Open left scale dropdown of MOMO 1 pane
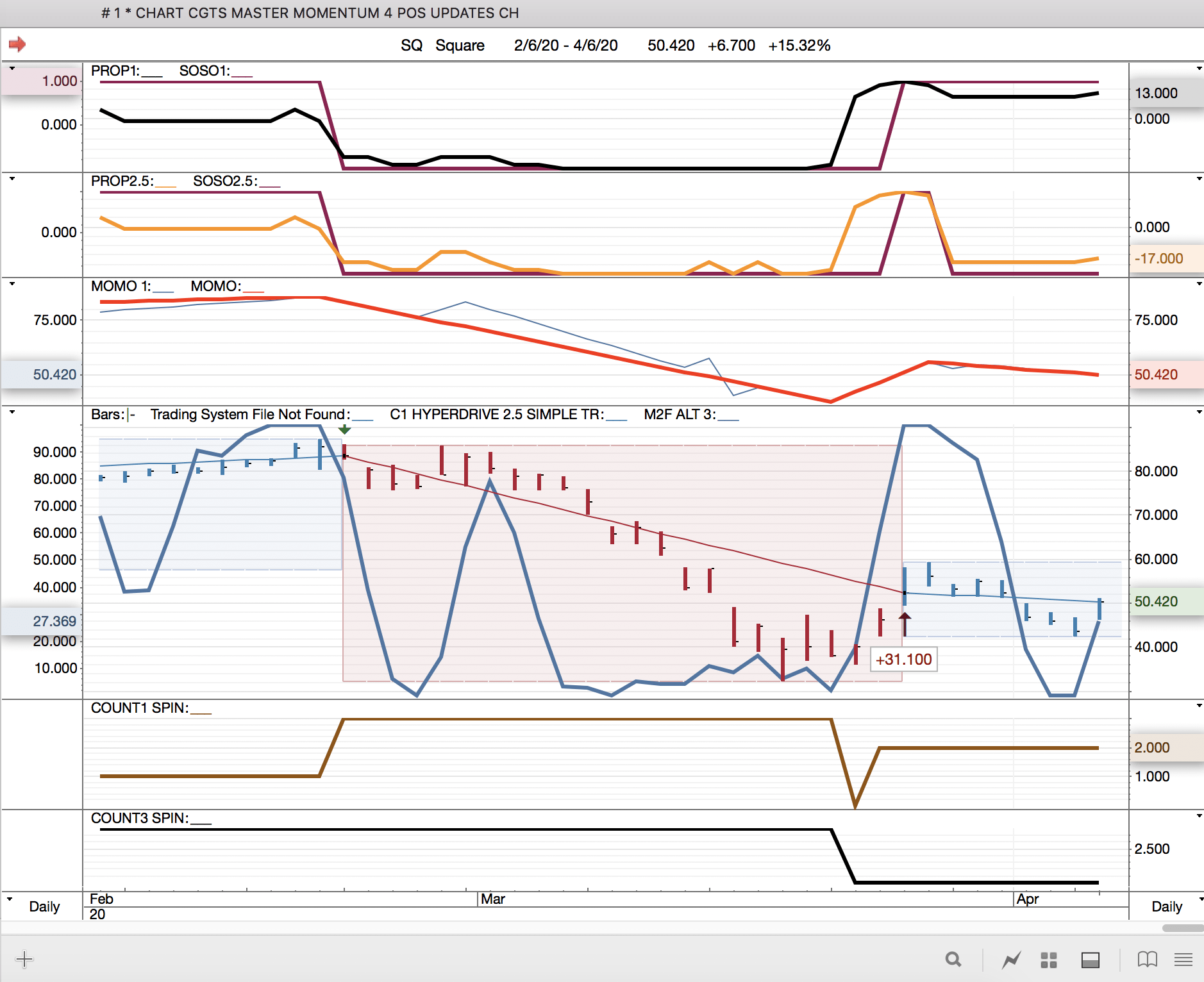This screenshot has width=1204, height=982. (x=12, y=283)
